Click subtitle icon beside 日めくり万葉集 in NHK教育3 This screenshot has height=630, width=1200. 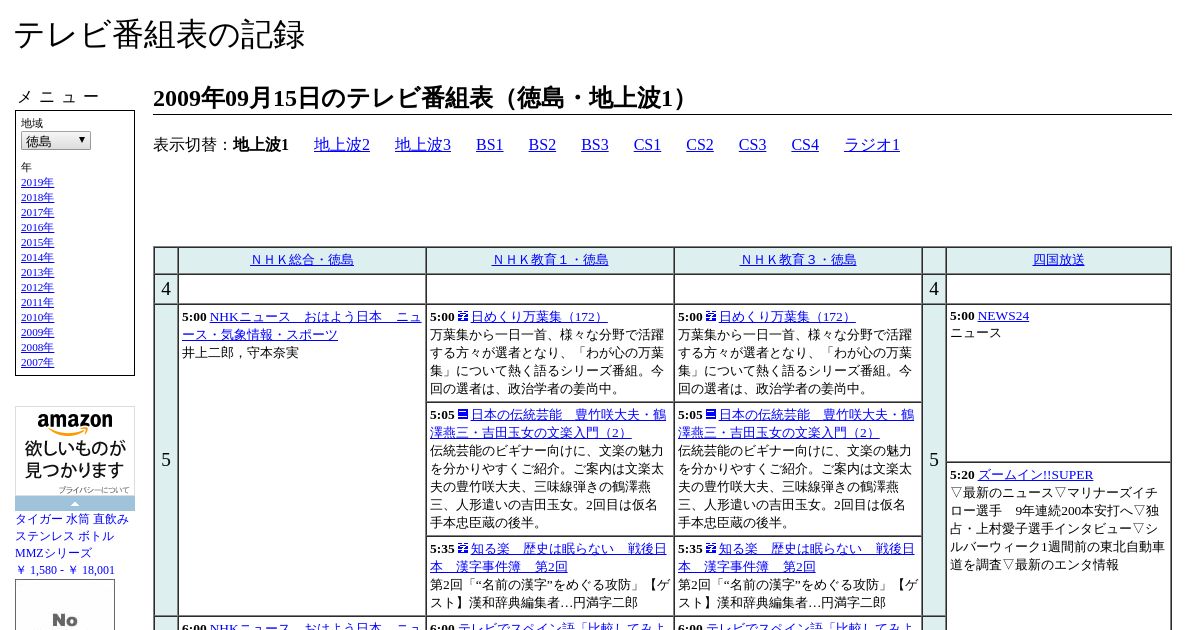[711, 317]
